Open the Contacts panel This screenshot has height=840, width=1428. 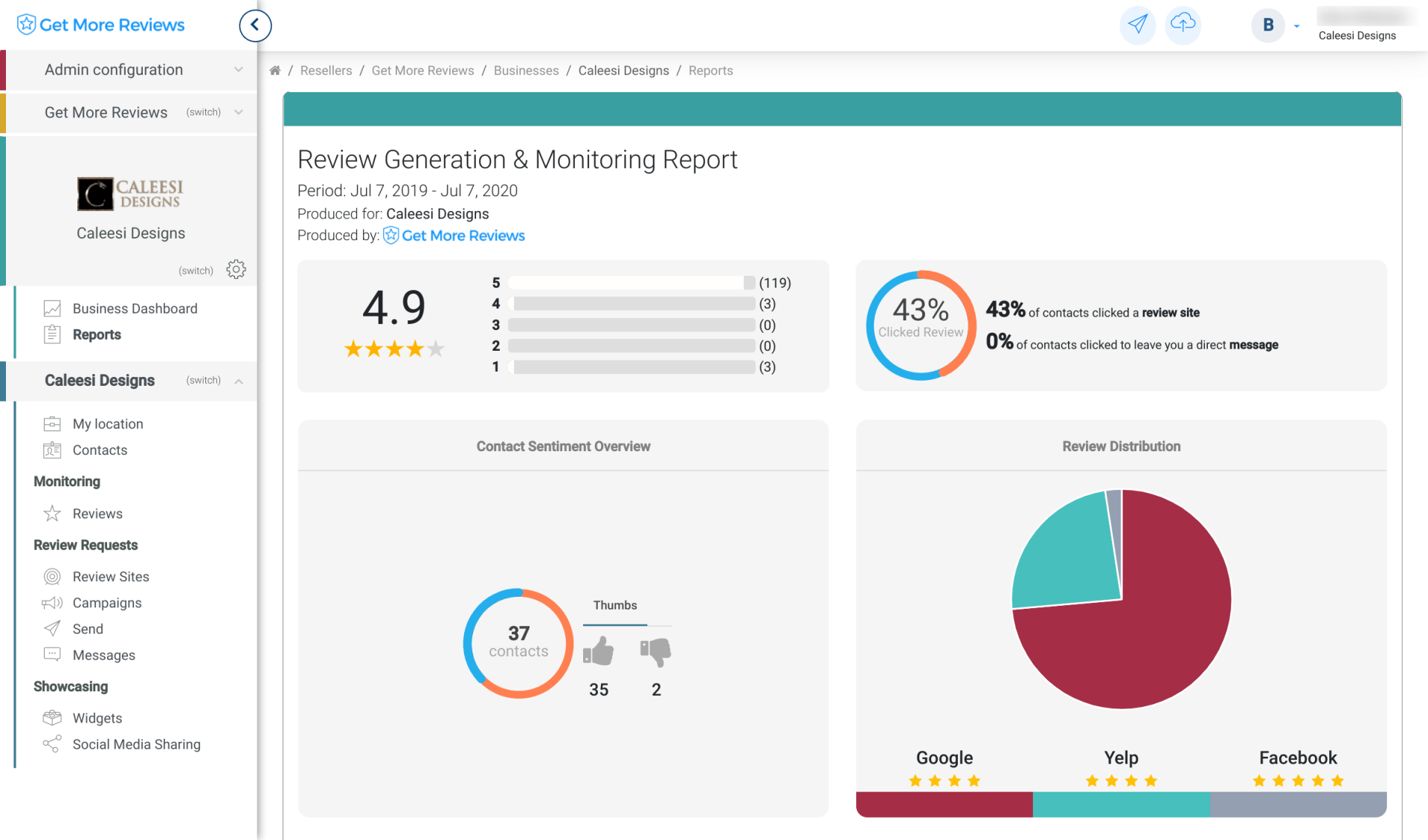(x=100, y=450)
